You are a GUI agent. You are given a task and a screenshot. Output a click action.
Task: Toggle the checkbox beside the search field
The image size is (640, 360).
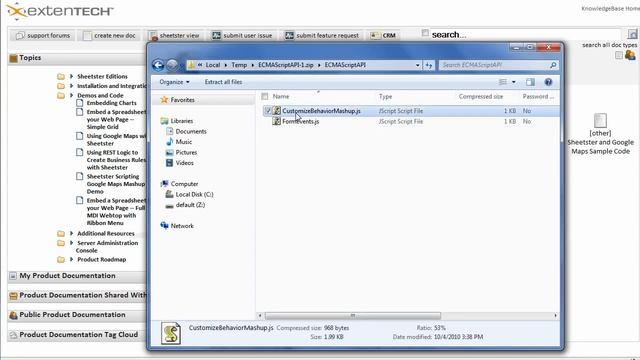click(425, 33)
